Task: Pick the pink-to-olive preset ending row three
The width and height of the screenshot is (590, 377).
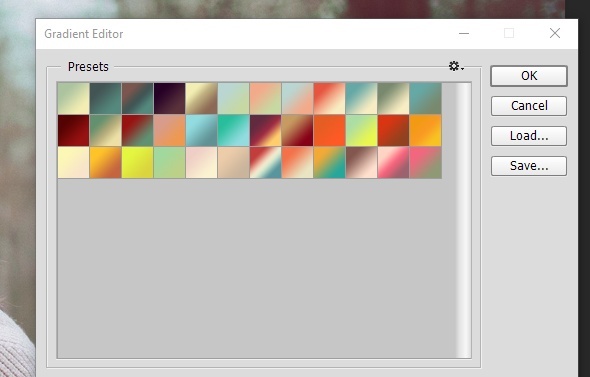Action: pos(425,162)
